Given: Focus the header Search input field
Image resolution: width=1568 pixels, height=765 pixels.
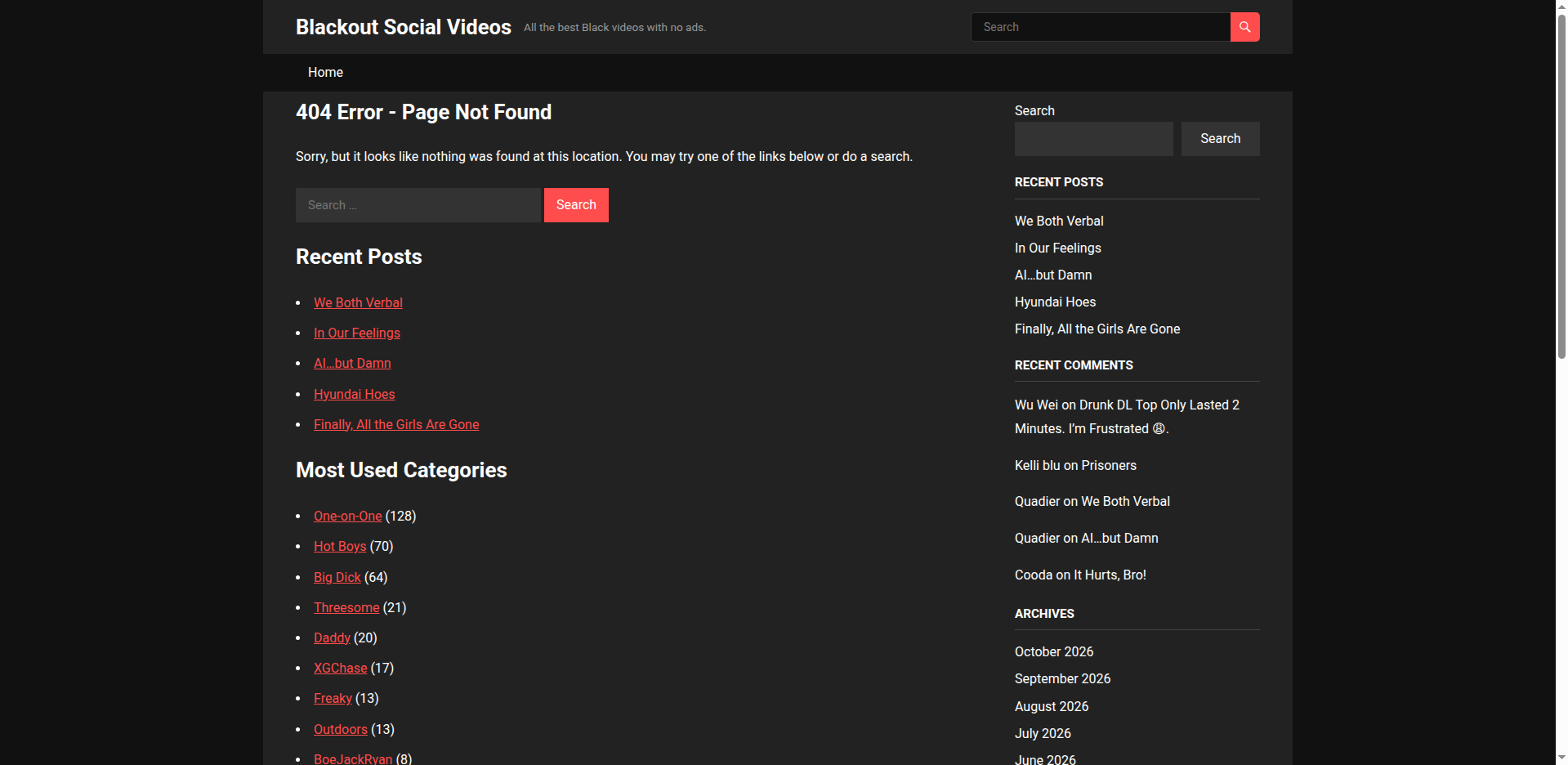Looking at the screenshot, I should (1101, 27).
